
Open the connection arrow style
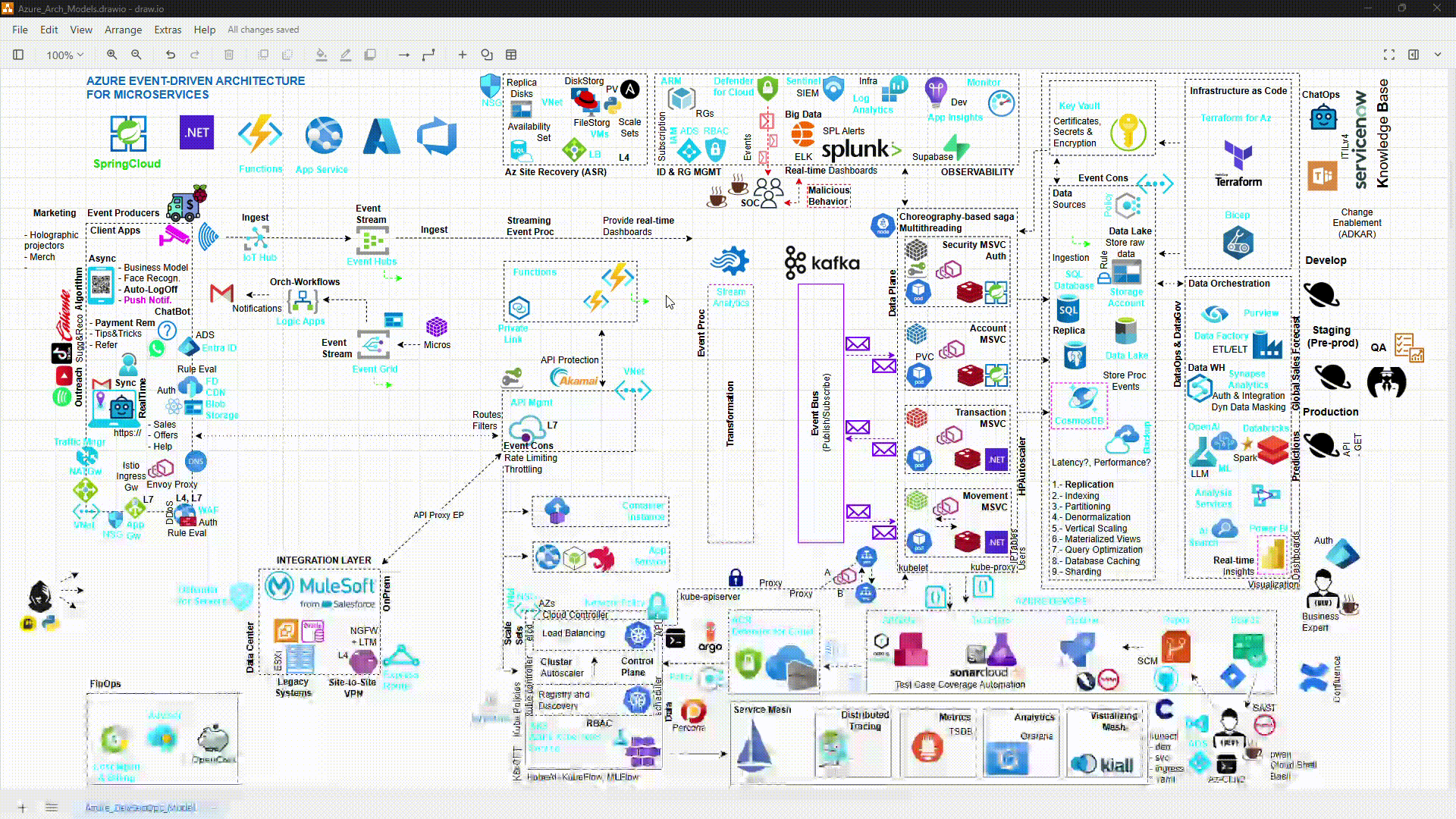click(404, 55)
